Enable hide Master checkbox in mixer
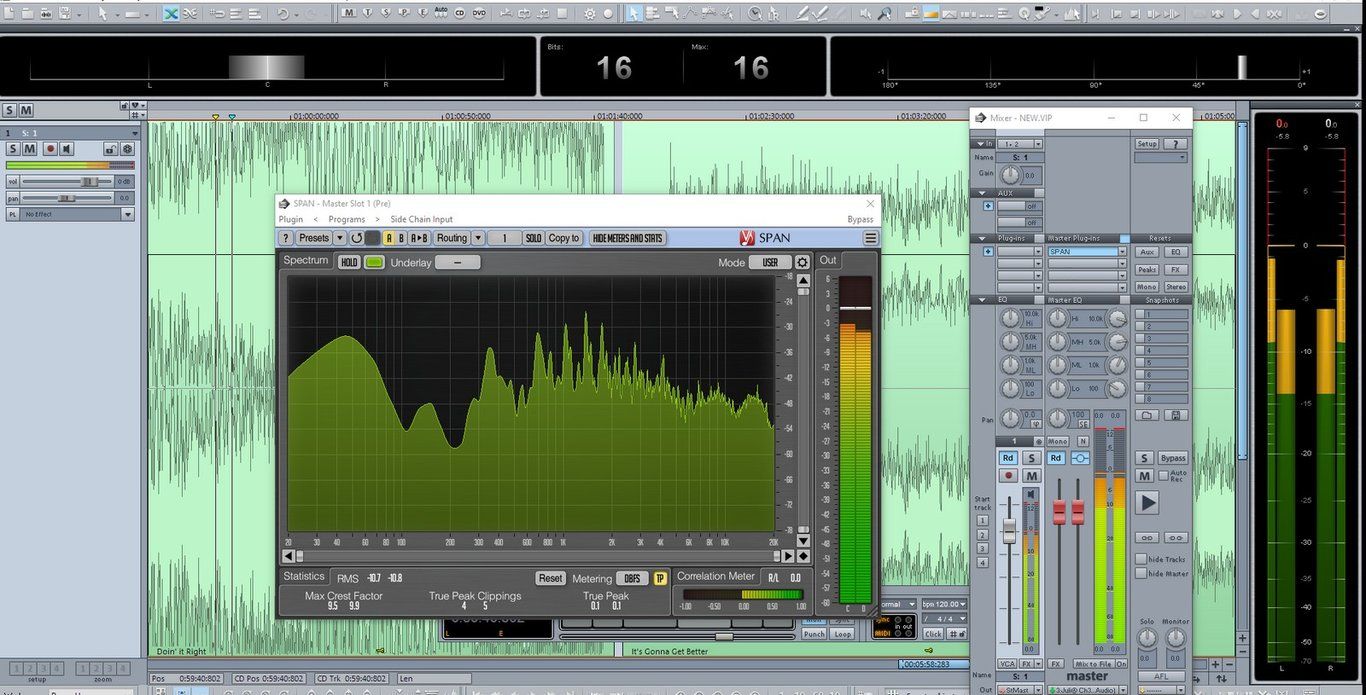 point(1141,573)
